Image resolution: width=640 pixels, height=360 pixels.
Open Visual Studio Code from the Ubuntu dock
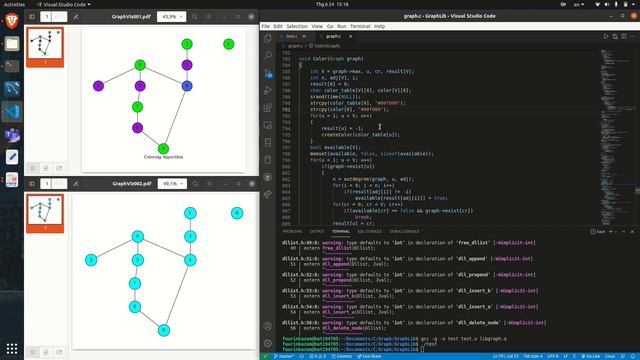[x=12, y=111]
